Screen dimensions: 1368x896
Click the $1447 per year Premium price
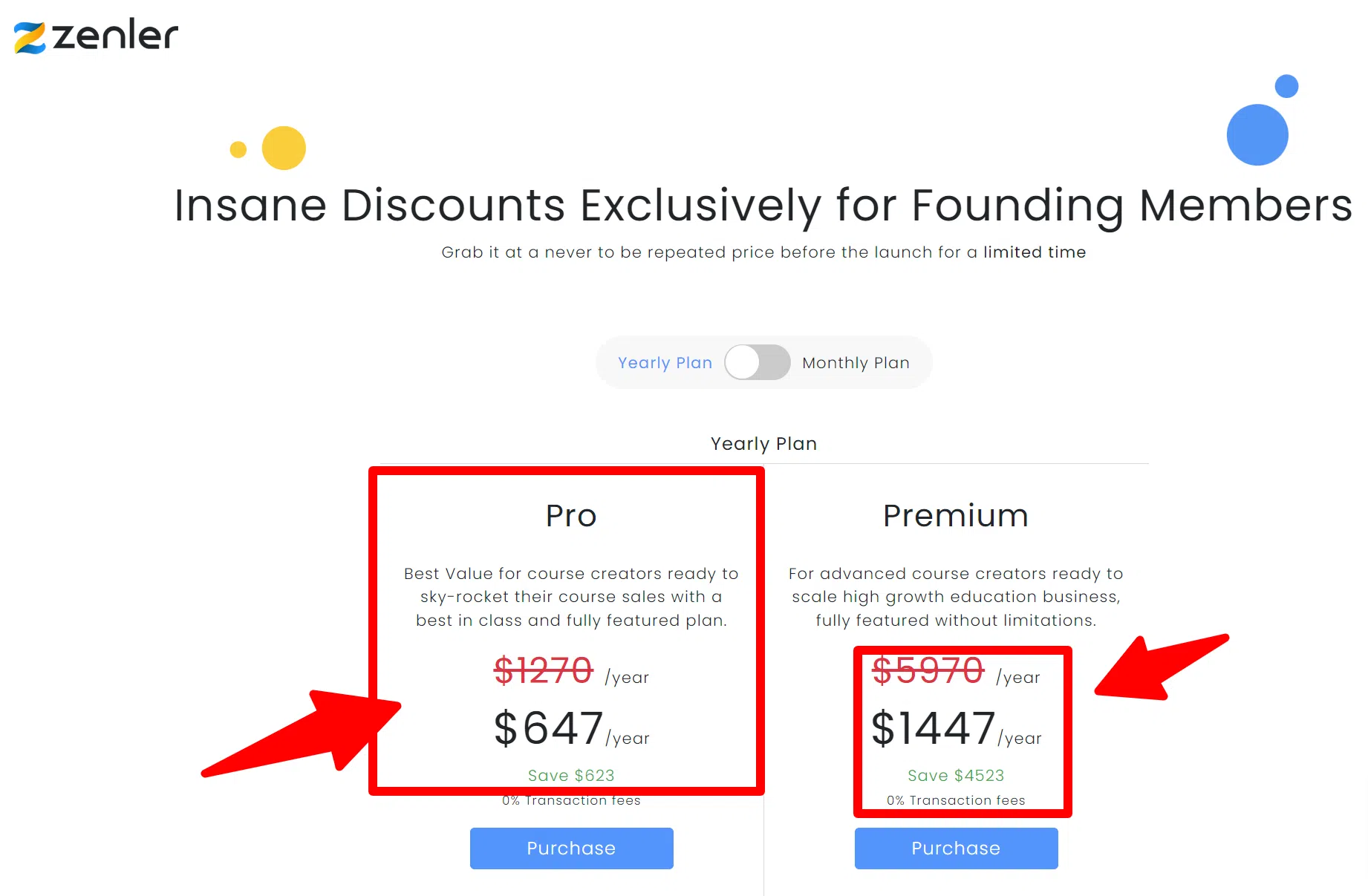[x=934, y=728]
